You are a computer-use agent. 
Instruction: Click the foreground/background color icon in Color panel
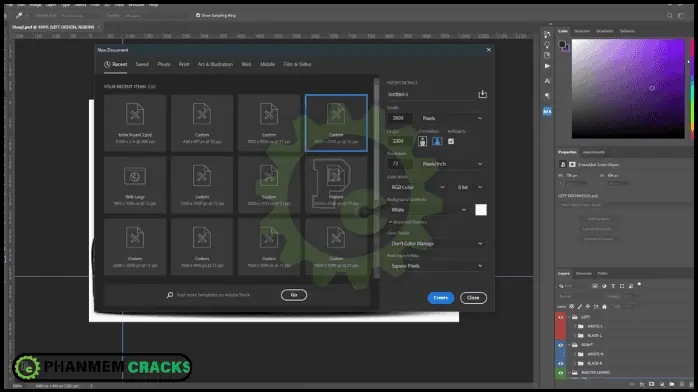(564, 45)
